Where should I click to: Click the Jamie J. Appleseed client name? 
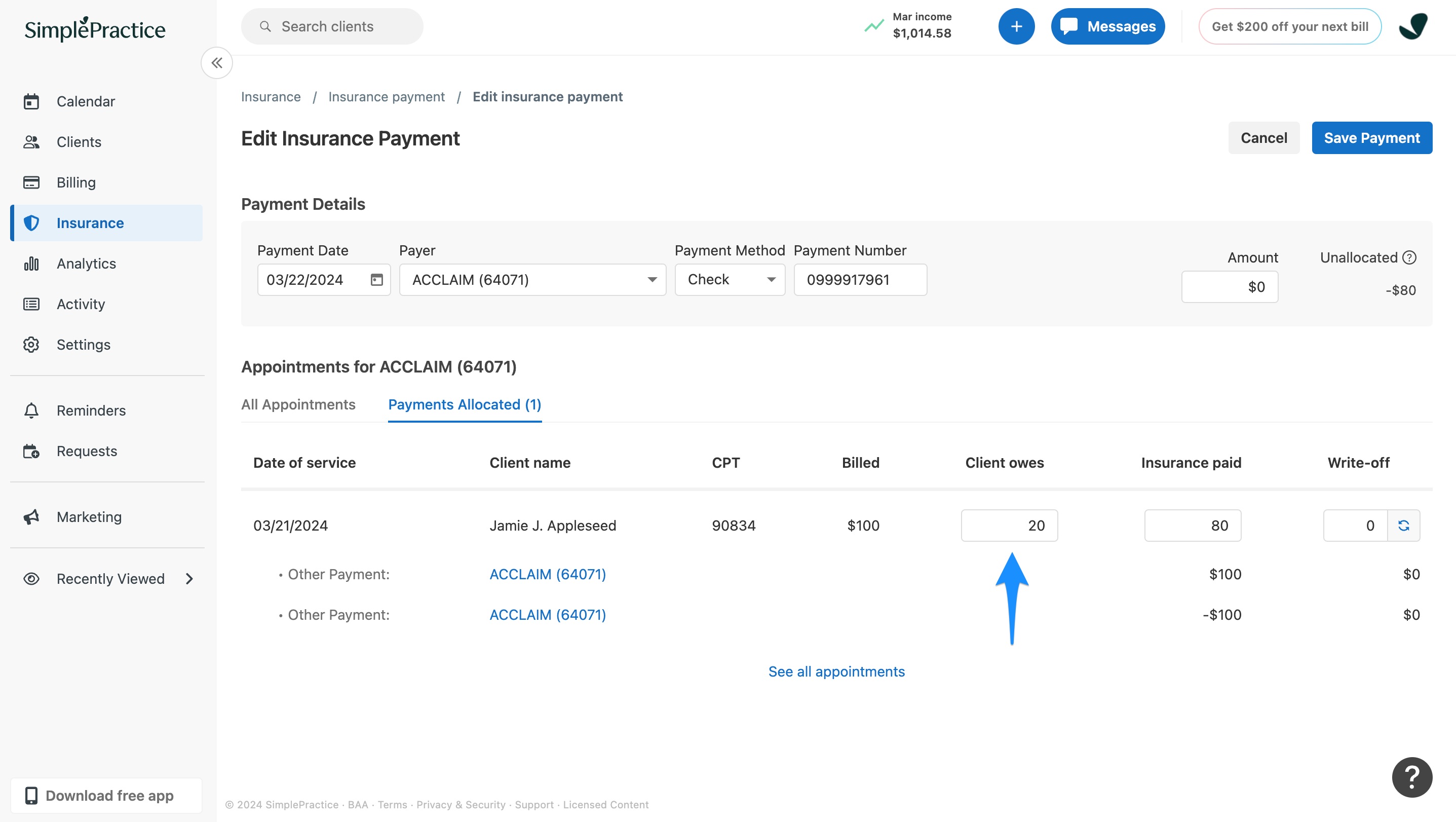[x=553, y=526]
